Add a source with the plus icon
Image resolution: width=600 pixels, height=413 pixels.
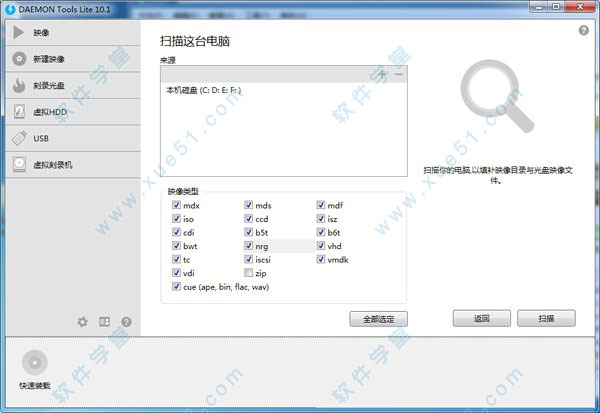pos(382,74)
